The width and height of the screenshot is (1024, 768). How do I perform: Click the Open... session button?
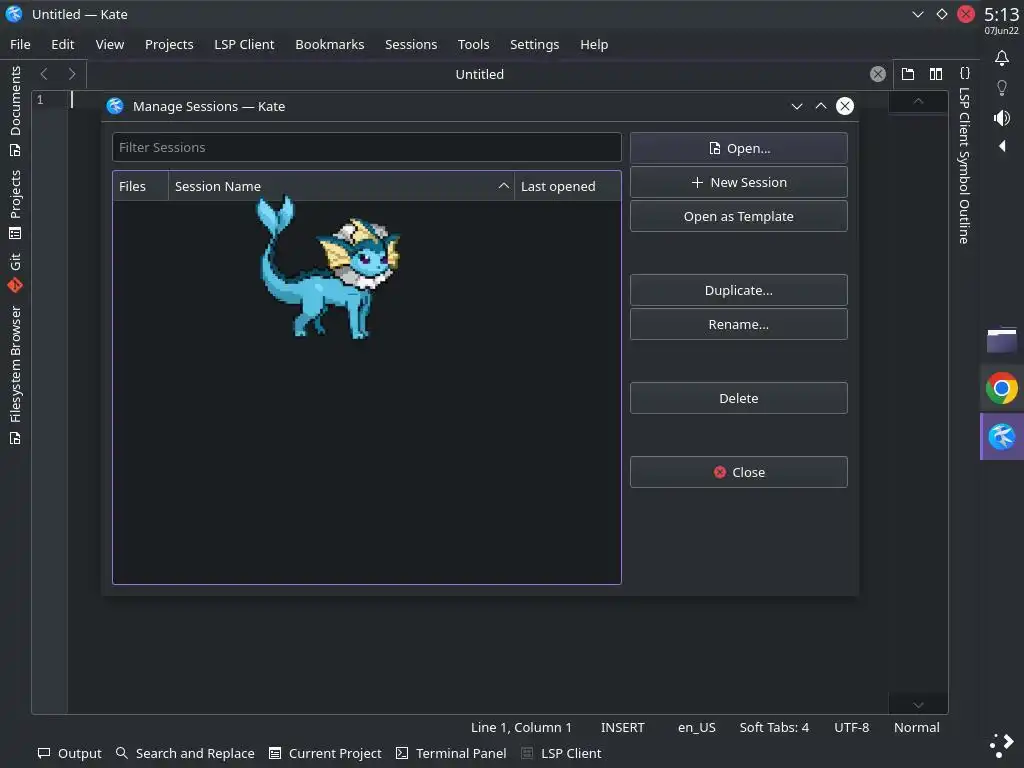(739, 148)
